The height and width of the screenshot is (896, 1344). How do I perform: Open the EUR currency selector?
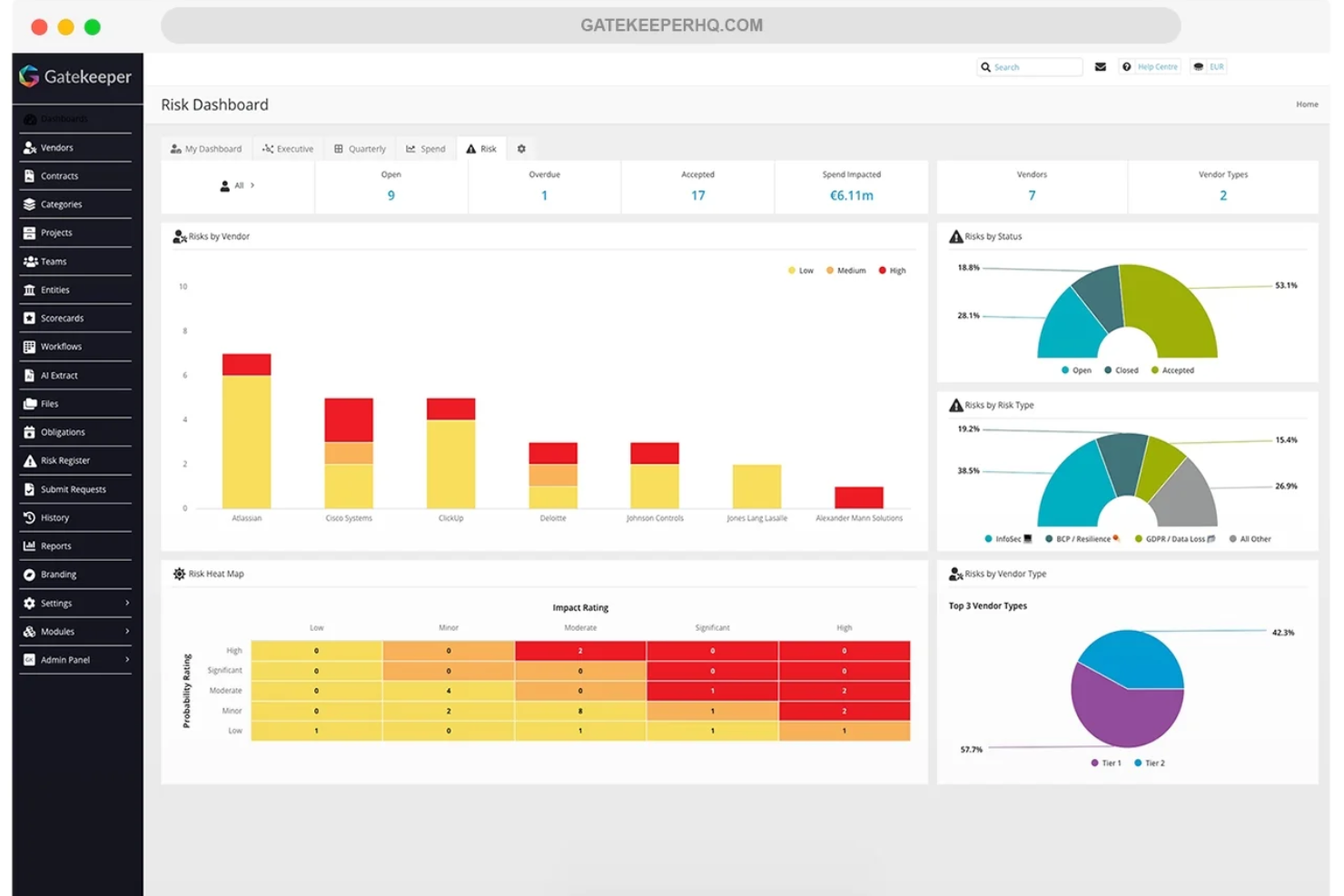tap(1209, 66)
